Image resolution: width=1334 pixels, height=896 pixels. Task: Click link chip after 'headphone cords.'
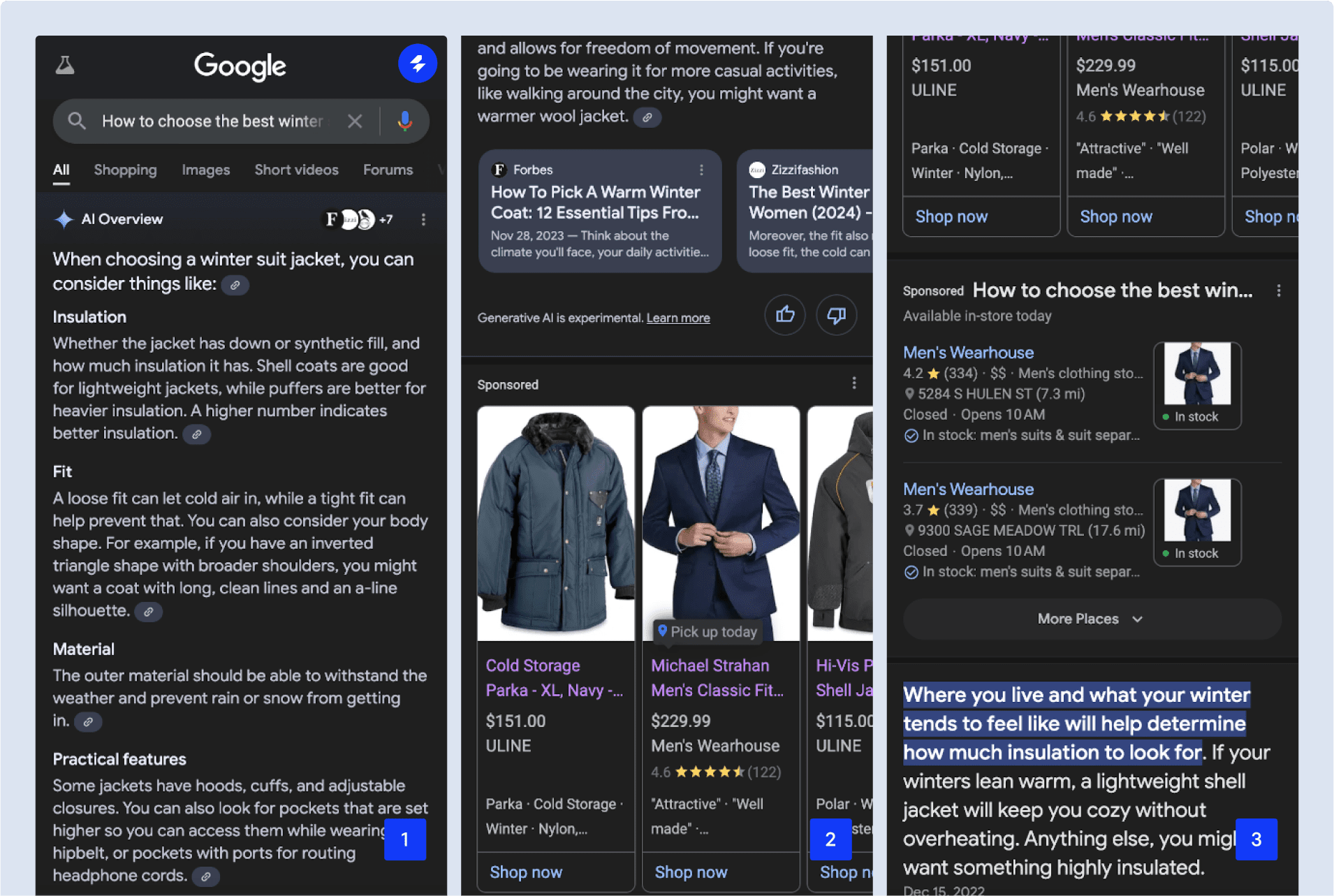click(206, 876)
